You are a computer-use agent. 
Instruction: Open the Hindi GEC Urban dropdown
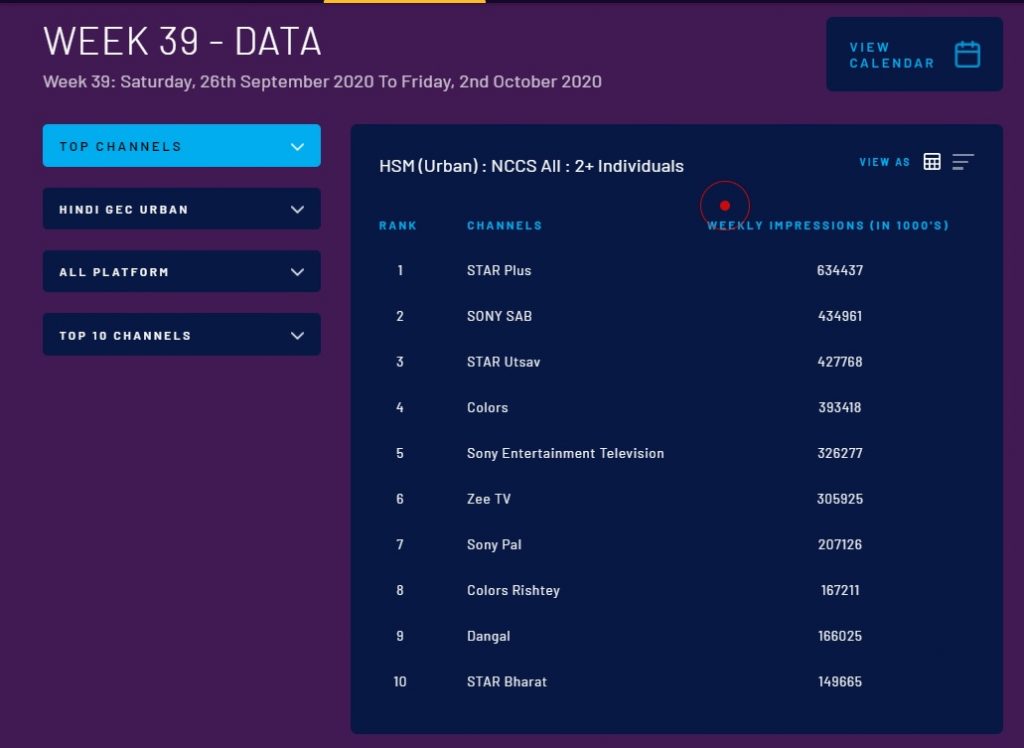click(x=181, y=209)
